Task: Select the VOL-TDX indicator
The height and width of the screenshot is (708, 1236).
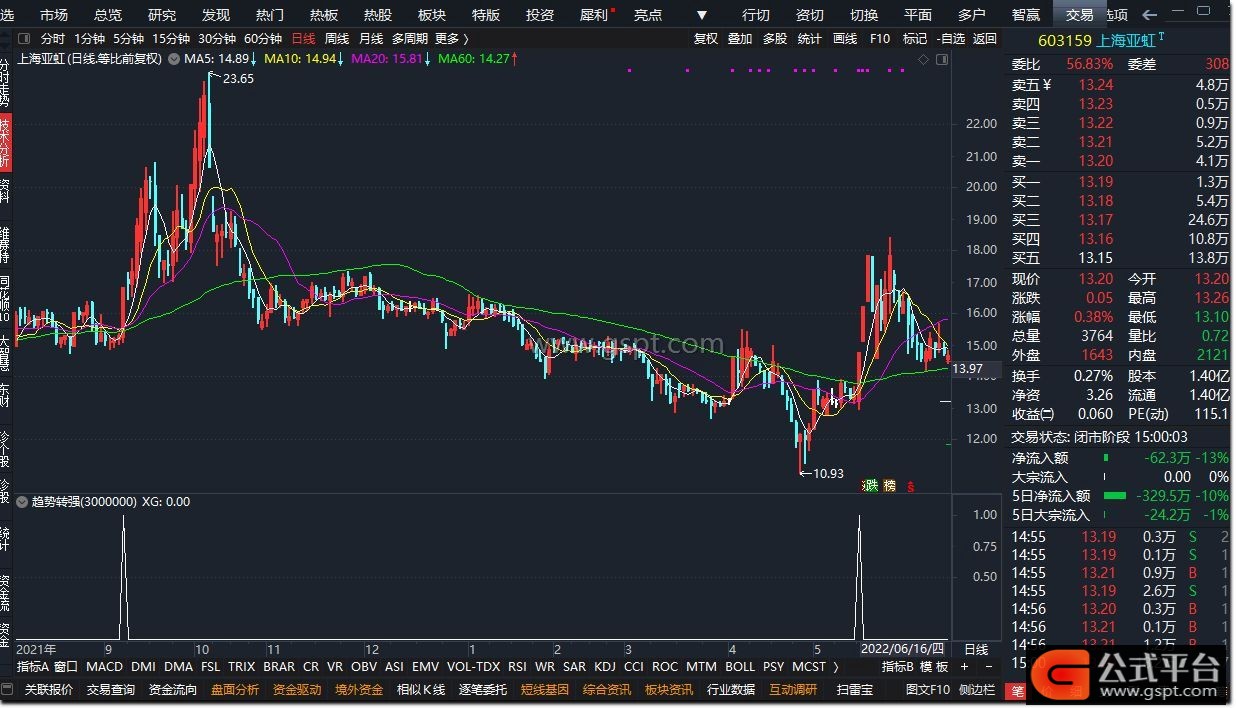Action: tap(473, 666)
